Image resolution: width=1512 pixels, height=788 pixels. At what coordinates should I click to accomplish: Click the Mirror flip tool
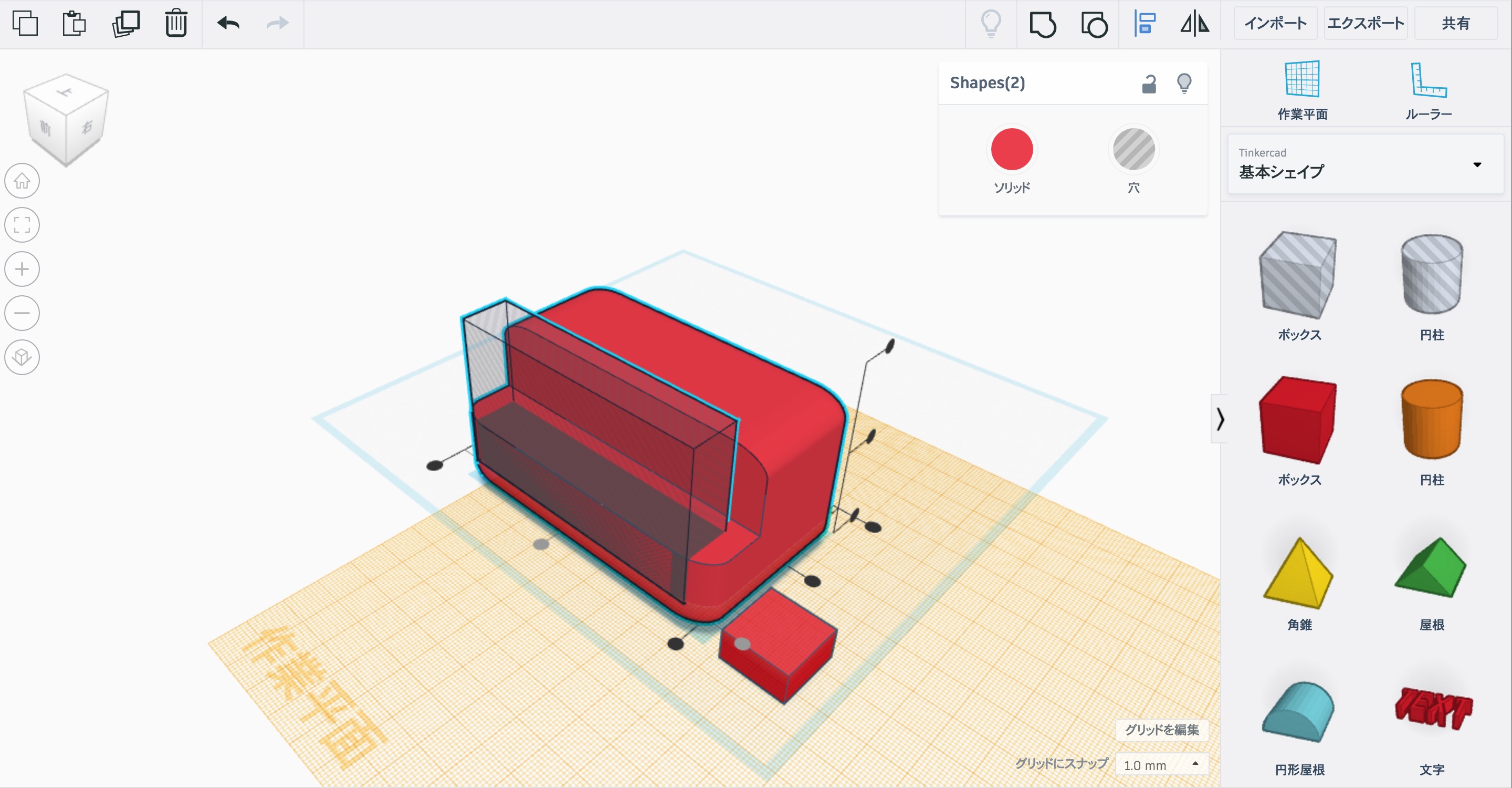tap(1195, 24)
